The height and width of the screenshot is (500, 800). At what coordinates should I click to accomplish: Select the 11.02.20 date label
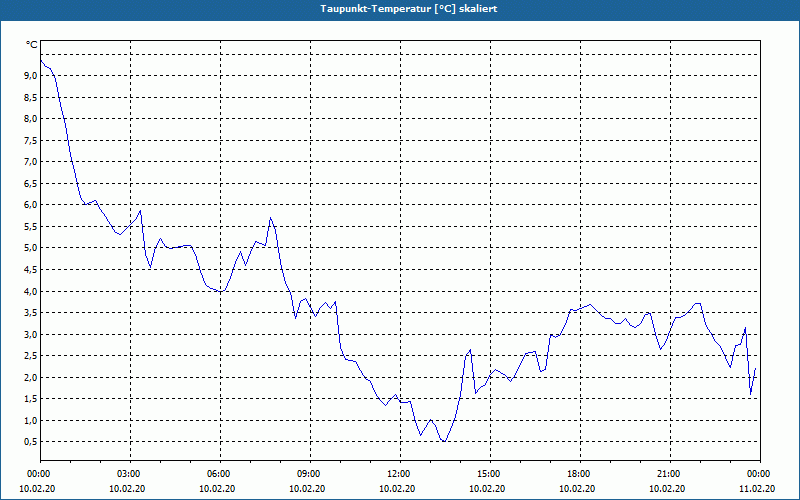[x=757, y=489]
